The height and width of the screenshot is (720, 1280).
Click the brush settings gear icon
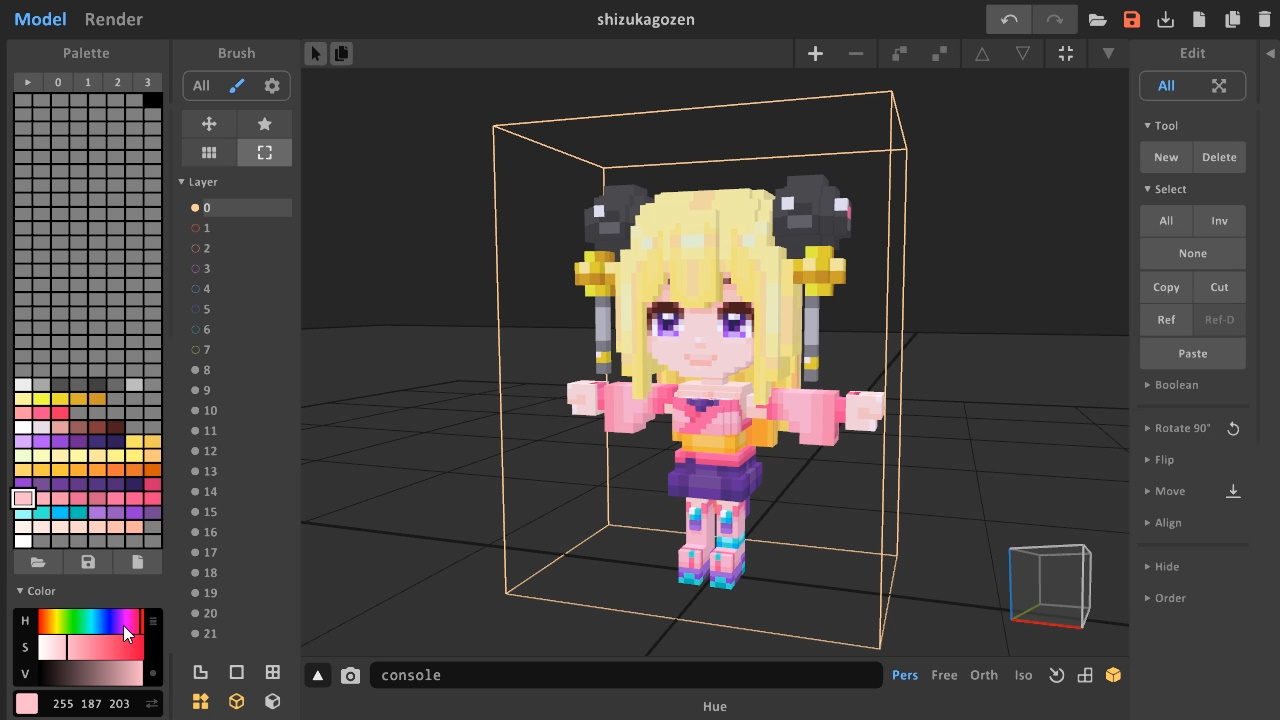coord(272,86)
